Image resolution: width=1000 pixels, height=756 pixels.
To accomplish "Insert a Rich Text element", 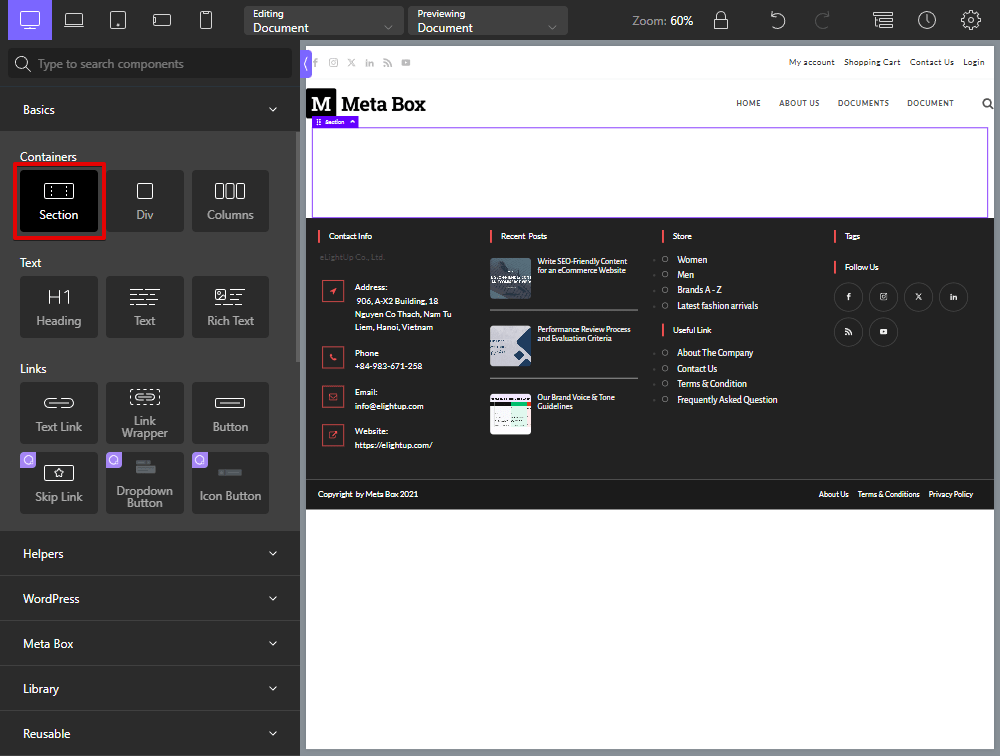I will click(x=230, y=306).
